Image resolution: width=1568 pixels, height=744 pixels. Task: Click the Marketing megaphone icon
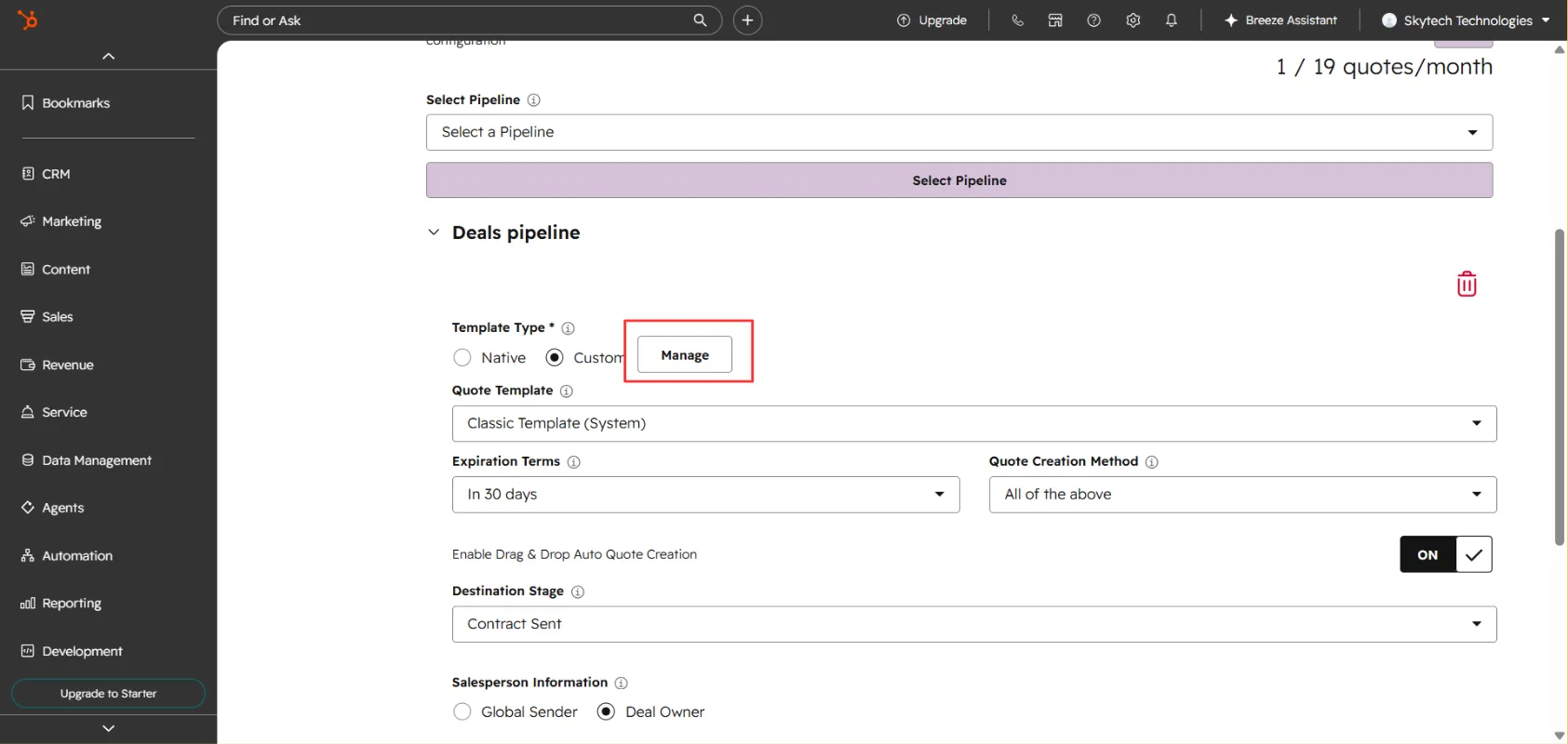pyautogui.click(x=28, y=221)
